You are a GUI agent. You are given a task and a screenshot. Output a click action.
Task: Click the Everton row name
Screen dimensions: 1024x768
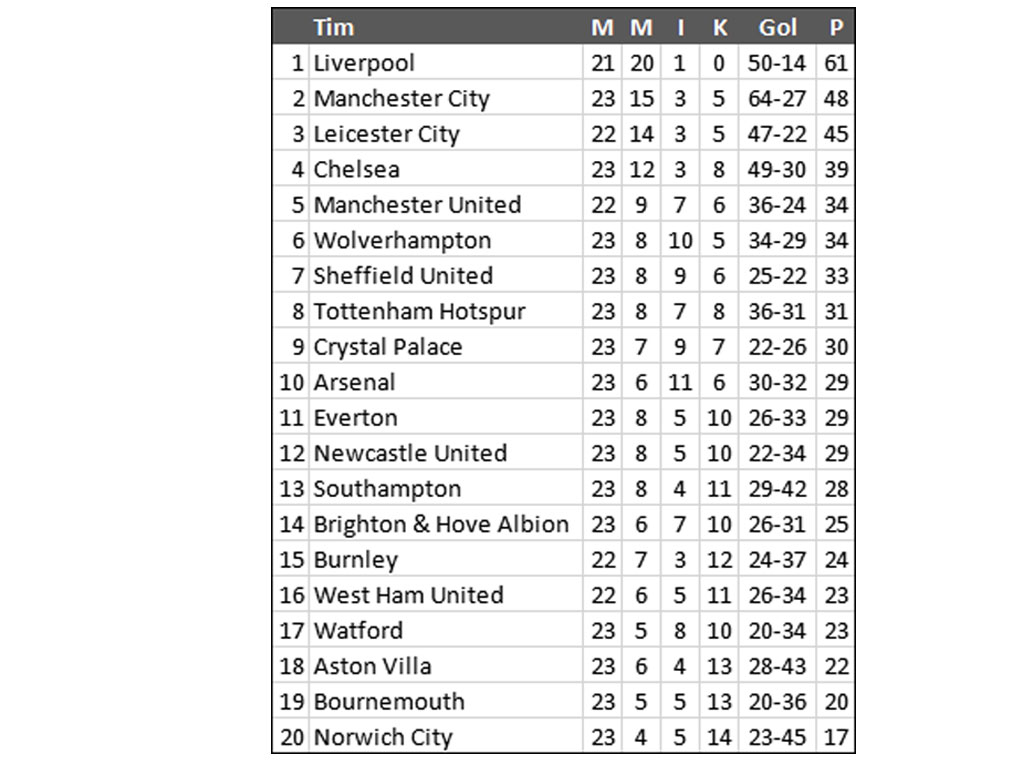(x=355, y=418)
